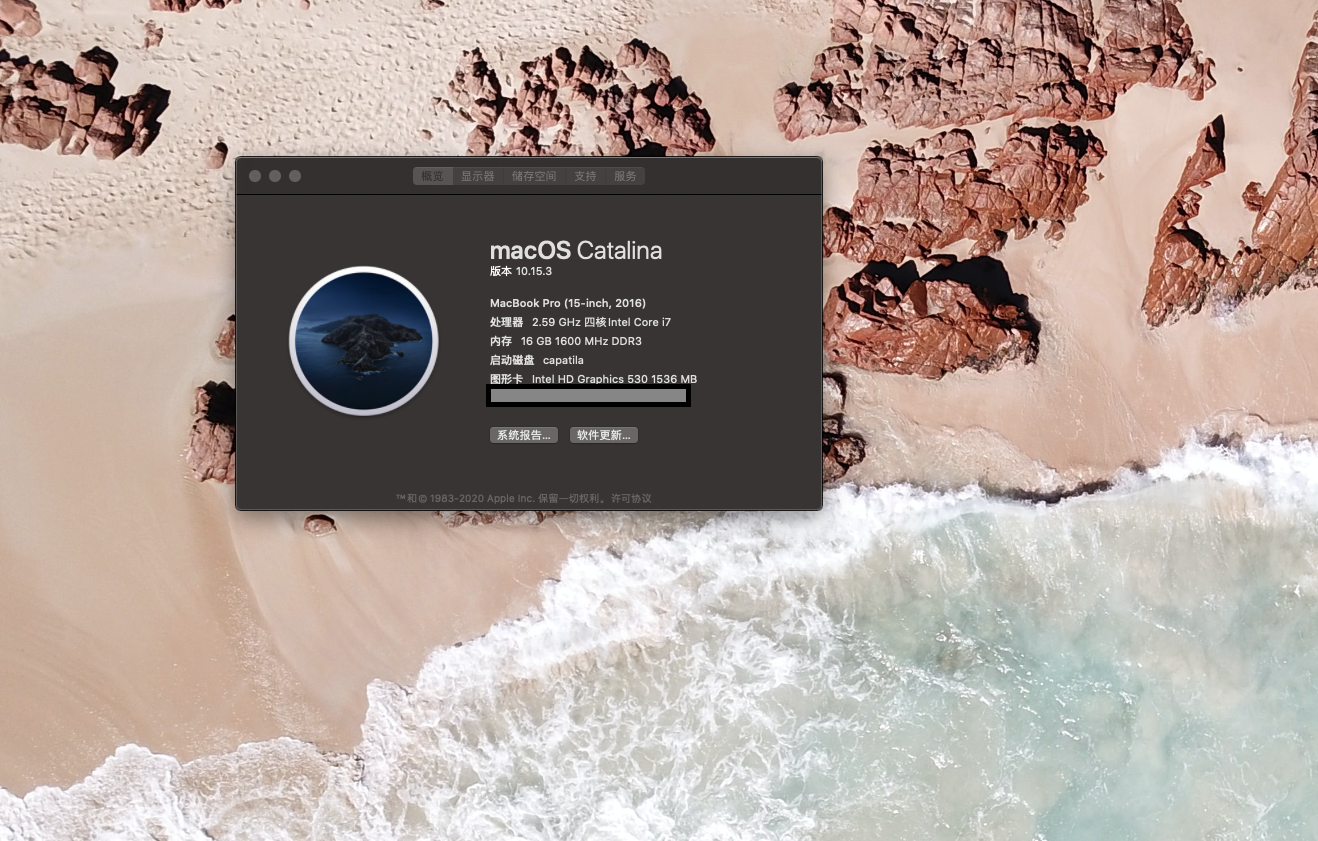Open the 许可协议 link
This screenshot has height=841, width=1318.
point(631,498)
